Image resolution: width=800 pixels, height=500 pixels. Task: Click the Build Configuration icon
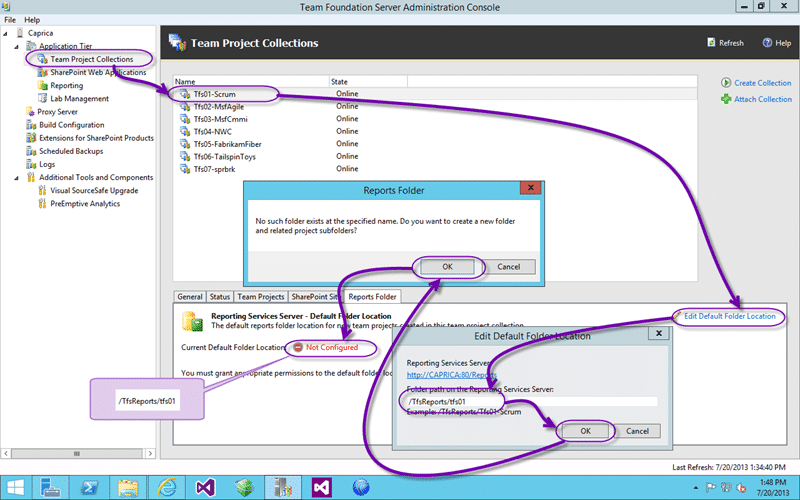pos(31,125)
